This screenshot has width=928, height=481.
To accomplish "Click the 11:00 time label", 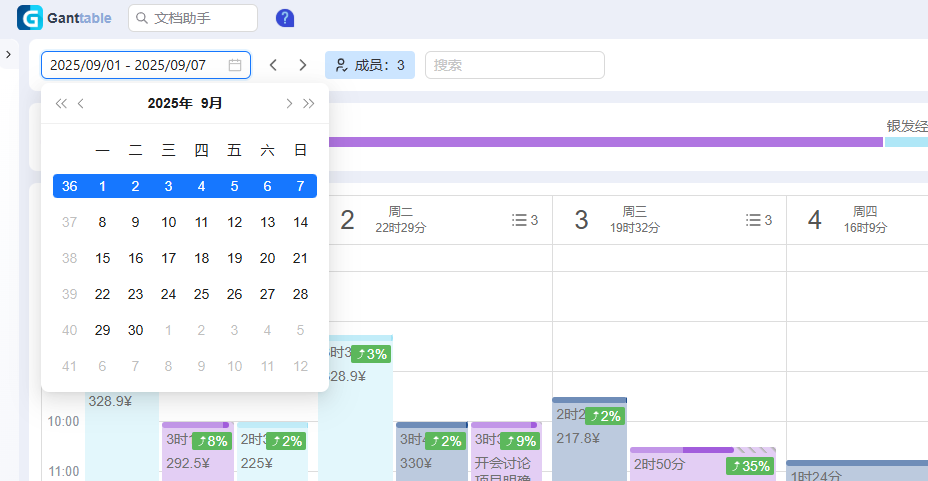I will click(63, 472).
